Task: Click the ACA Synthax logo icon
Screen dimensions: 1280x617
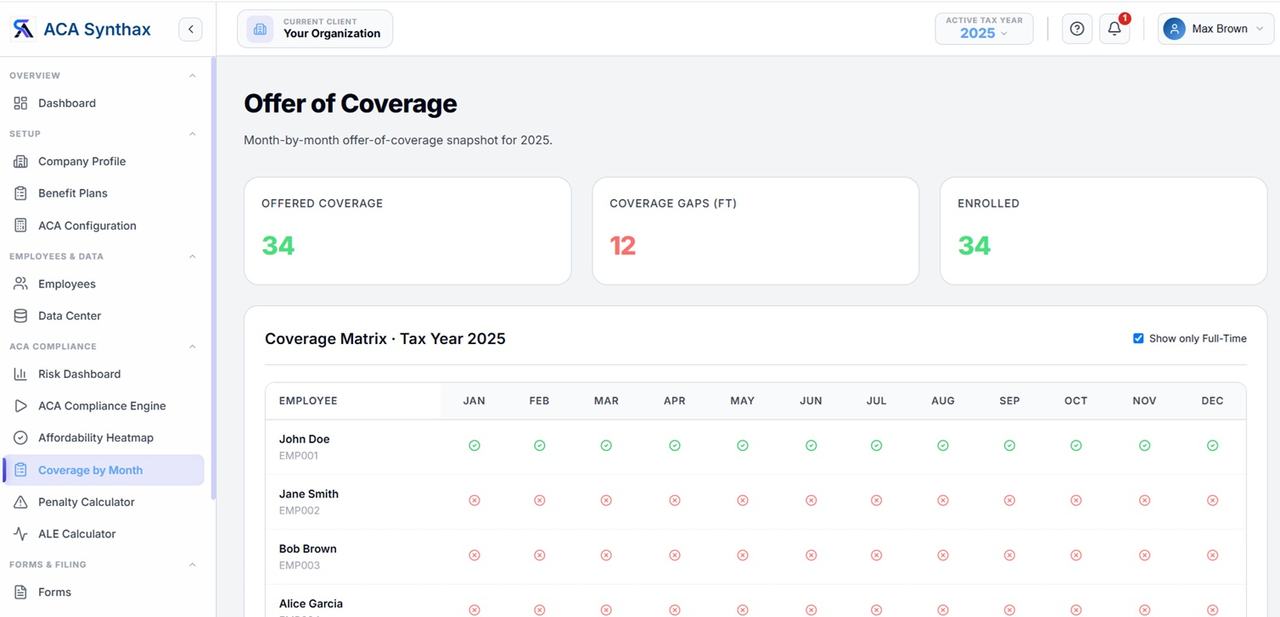Action: point(22,29)
